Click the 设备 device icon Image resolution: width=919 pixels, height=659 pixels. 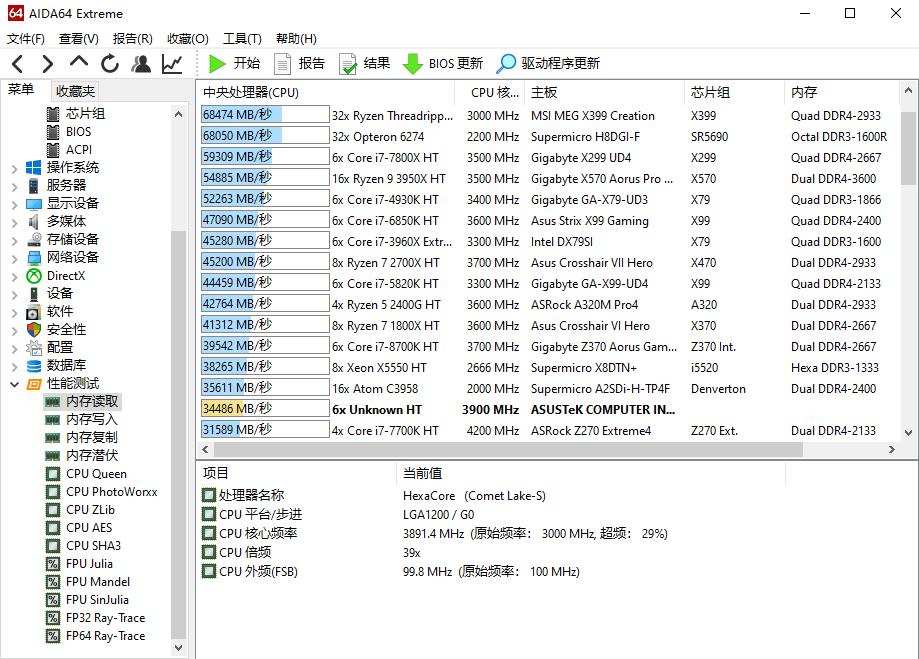pos(34,294)
